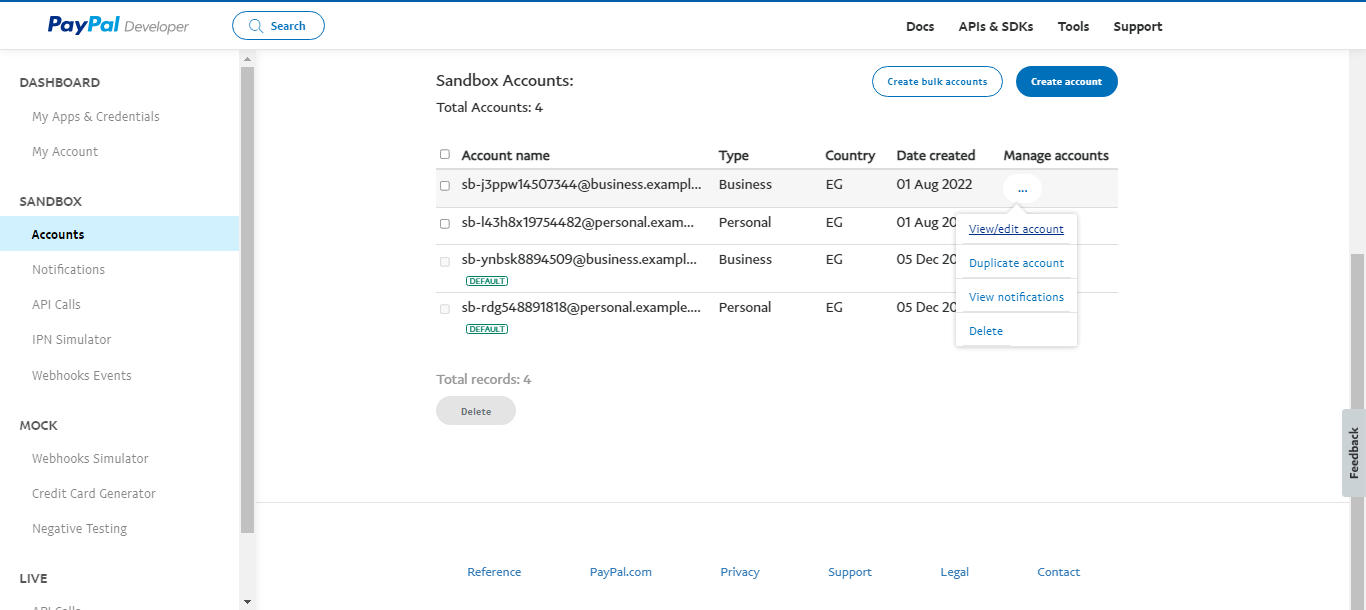Screen dimensions: 1366x610
Task: Click the Date created column header
Action: (936, 156)
